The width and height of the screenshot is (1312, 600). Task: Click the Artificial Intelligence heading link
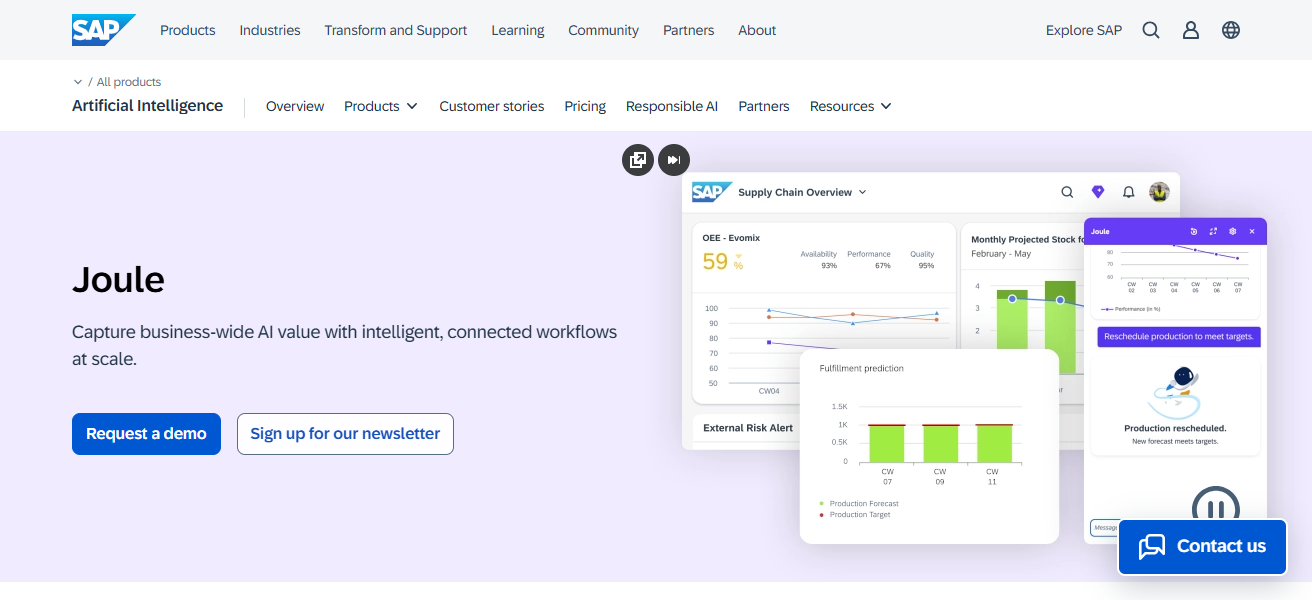(x=148, y=105)
